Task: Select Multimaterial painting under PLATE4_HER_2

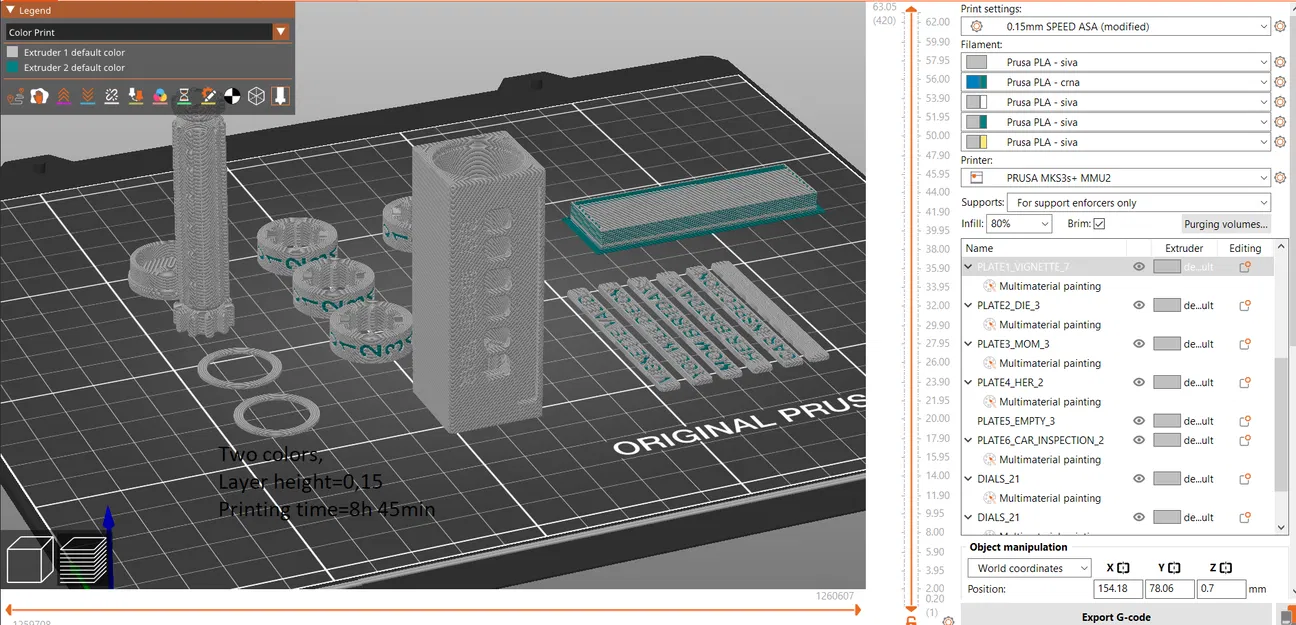Action: pos(1049,402)
